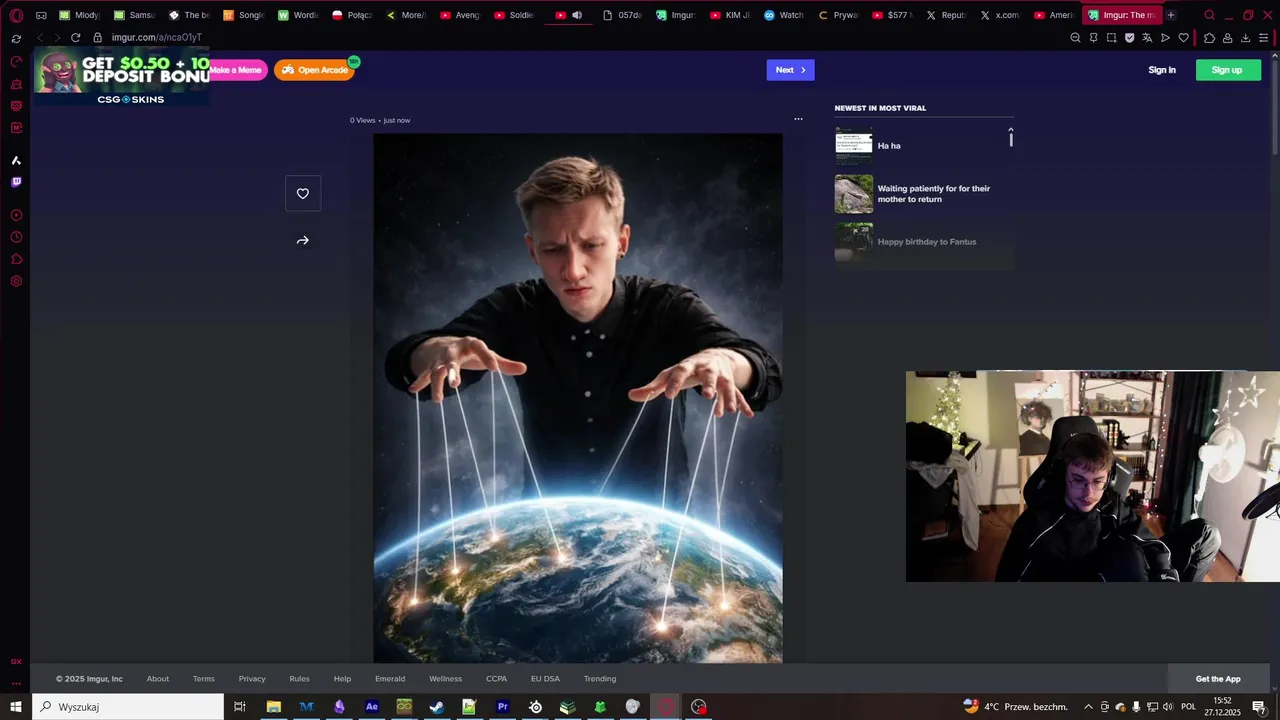Go forward in browser history
Viewport: 1280px width, 720px height.
point(57,38)
